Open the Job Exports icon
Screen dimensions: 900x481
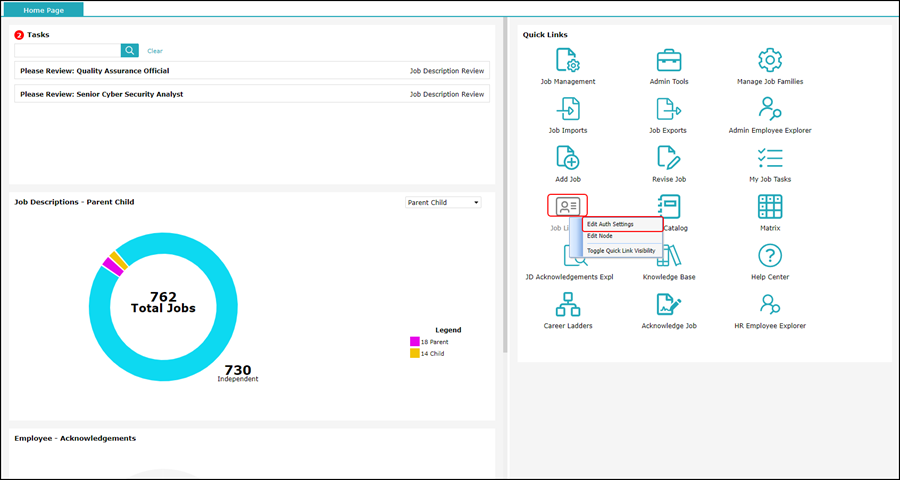(x=669, y=108)
